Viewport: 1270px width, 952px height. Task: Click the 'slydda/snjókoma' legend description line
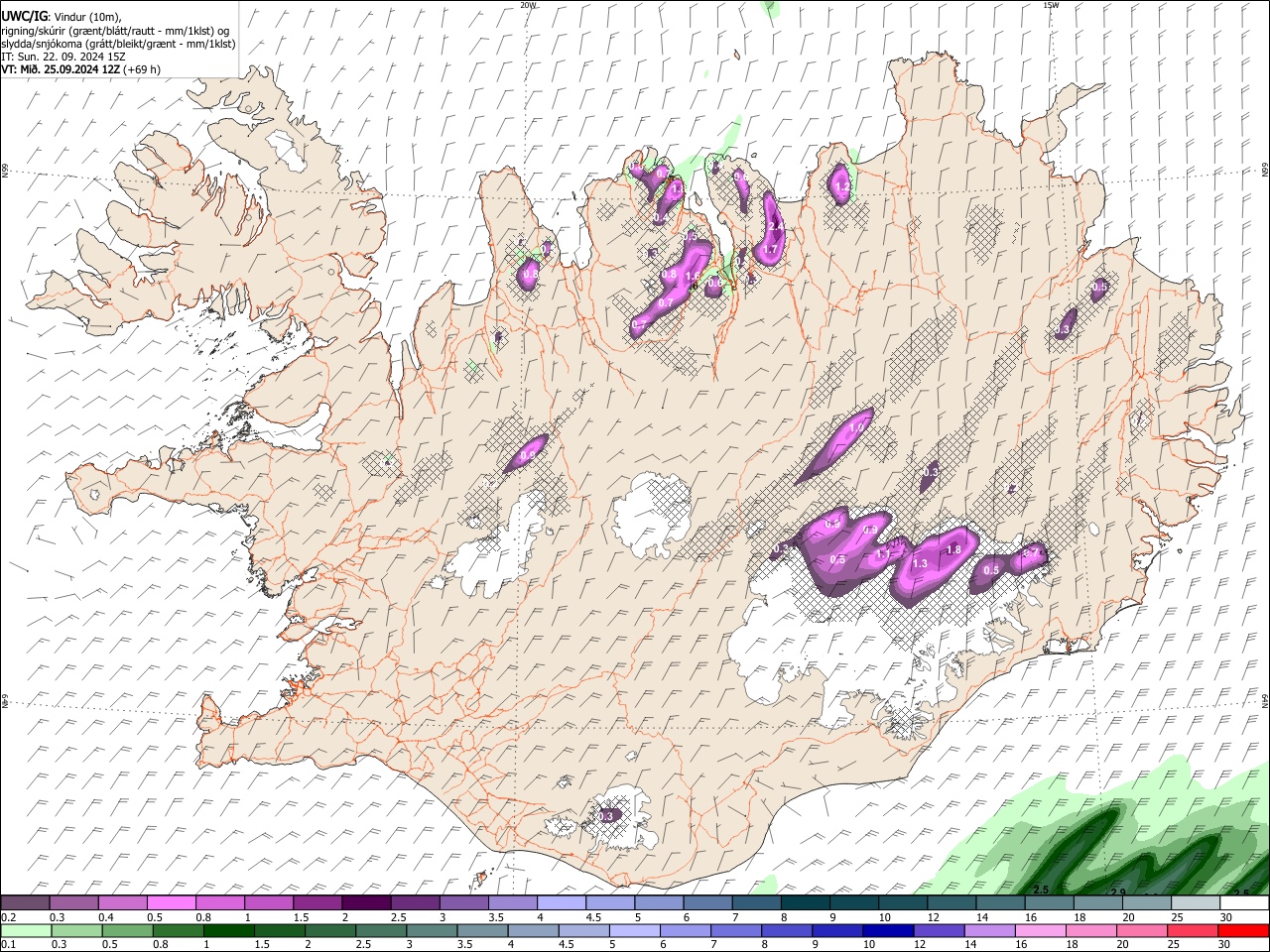tap(118, 44)
